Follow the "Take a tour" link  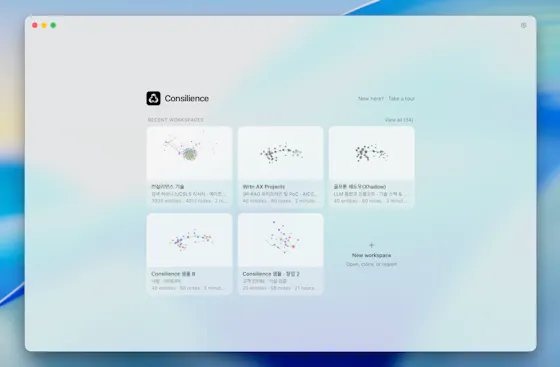pyautogui.click(x=401, y=99)
